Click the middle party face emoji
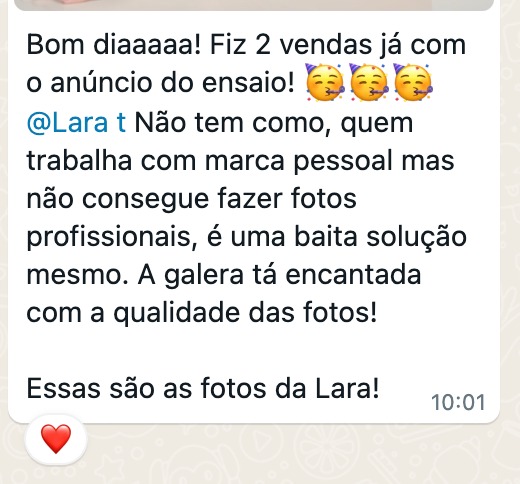520x484 pixels. 369,83
